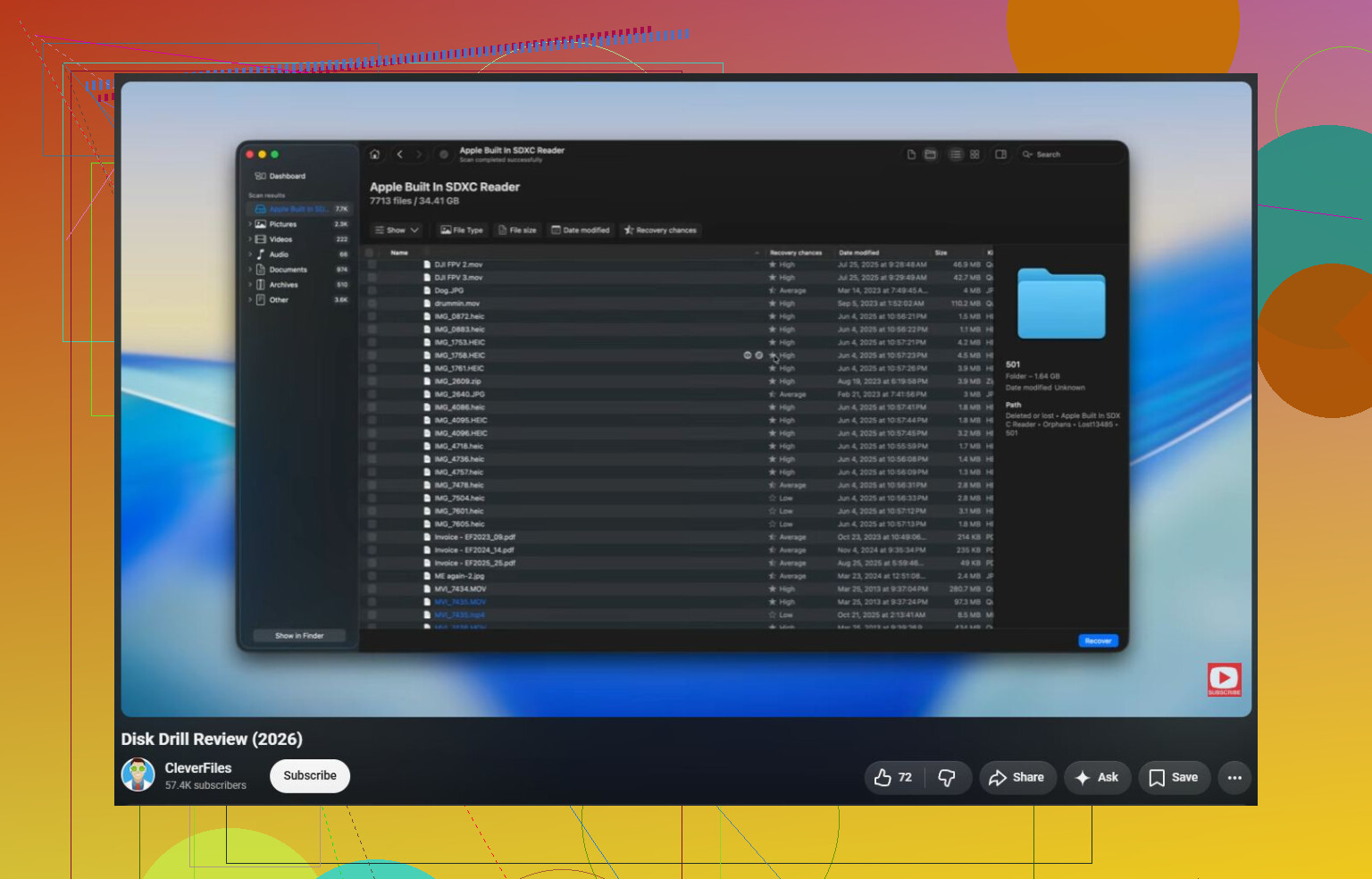1372x879 pixels.
Task: Check the box for Invoice - EF2023_09.pdf
Action: tap(372, 537)
